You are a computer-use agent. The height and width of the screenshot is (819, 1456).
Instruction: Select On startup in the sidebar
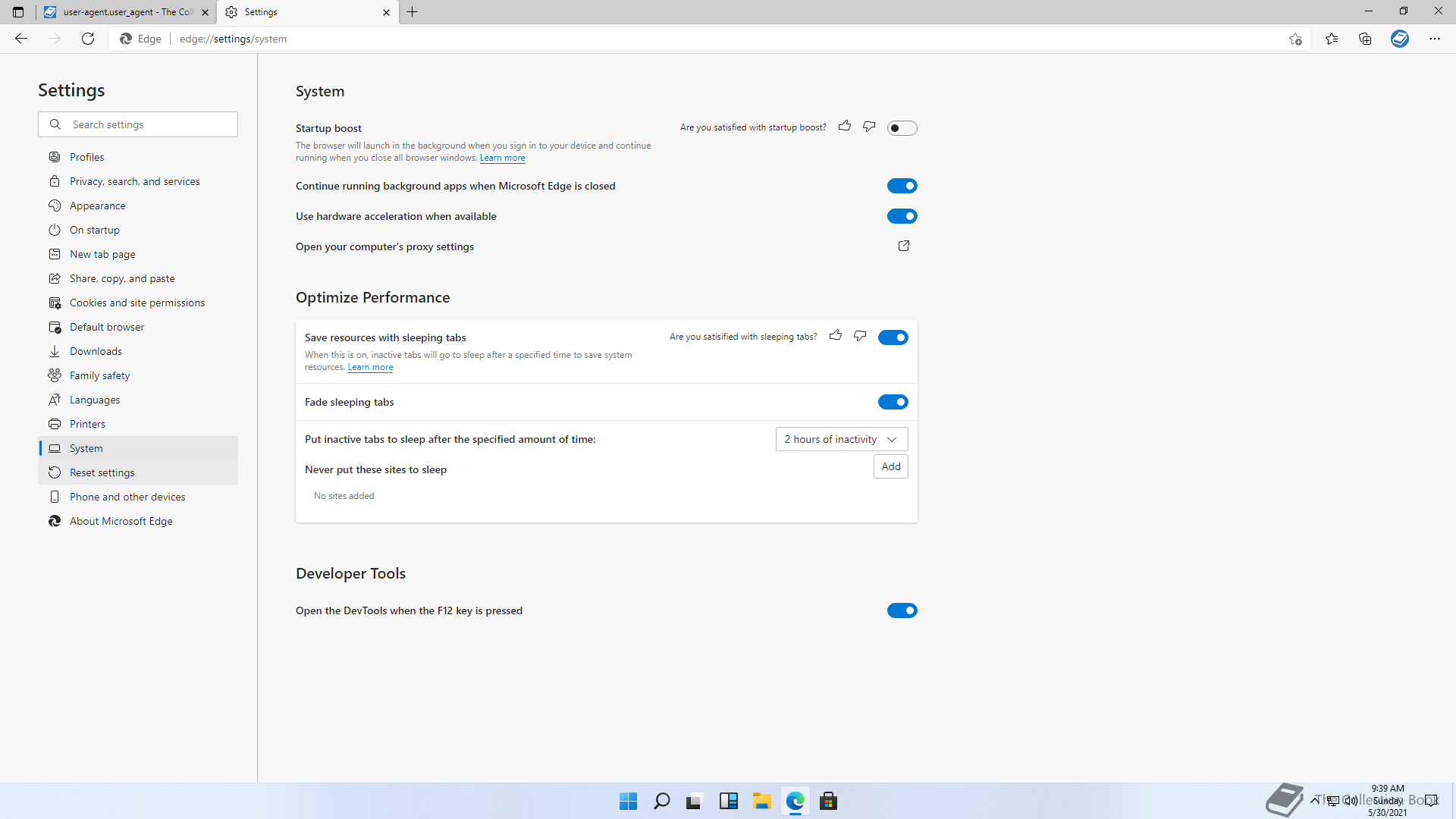pyautogui.click(x=138, y=230)
